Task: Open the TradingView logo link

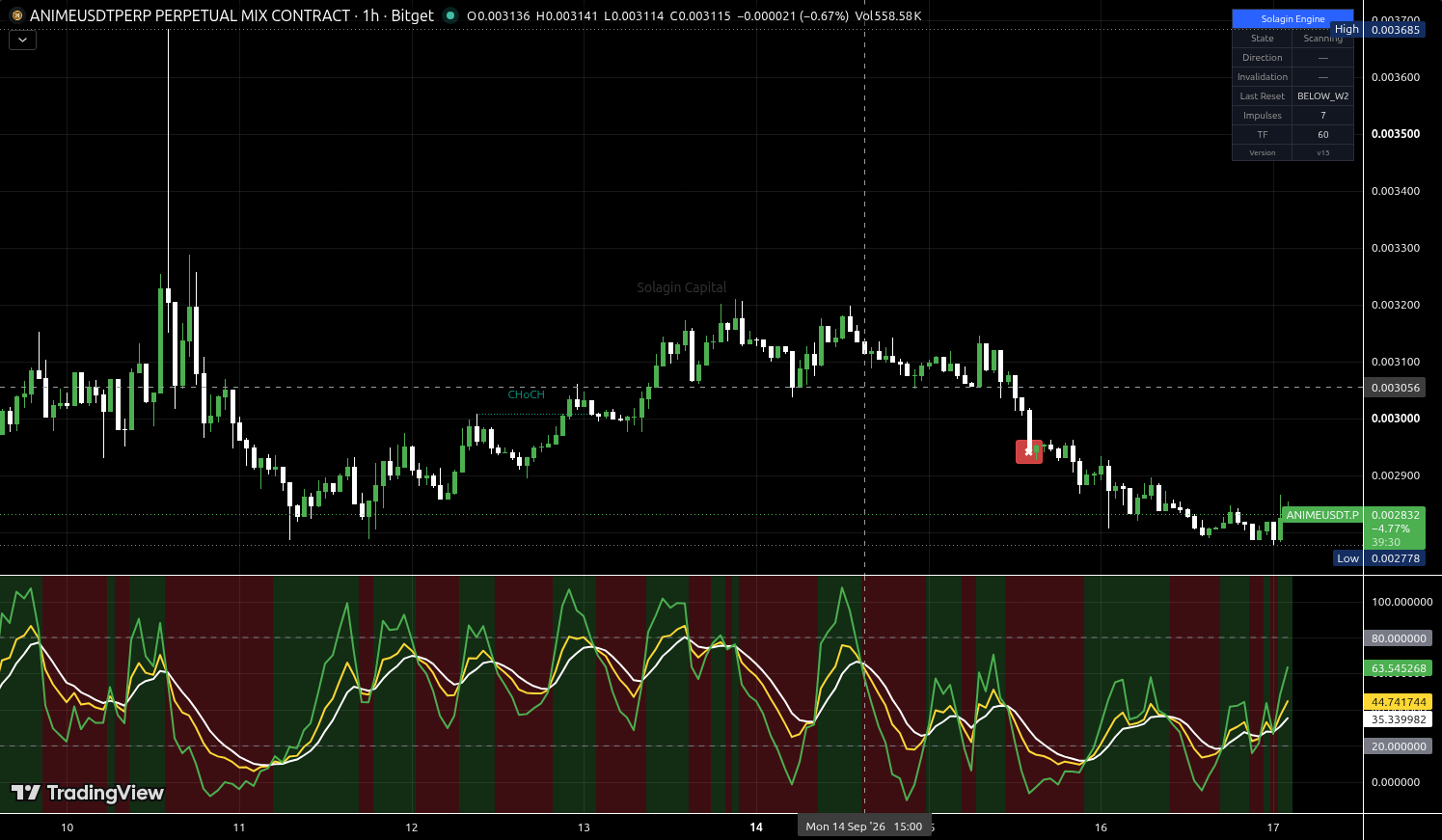Action: pyautogui.click(x=88, y=793)
